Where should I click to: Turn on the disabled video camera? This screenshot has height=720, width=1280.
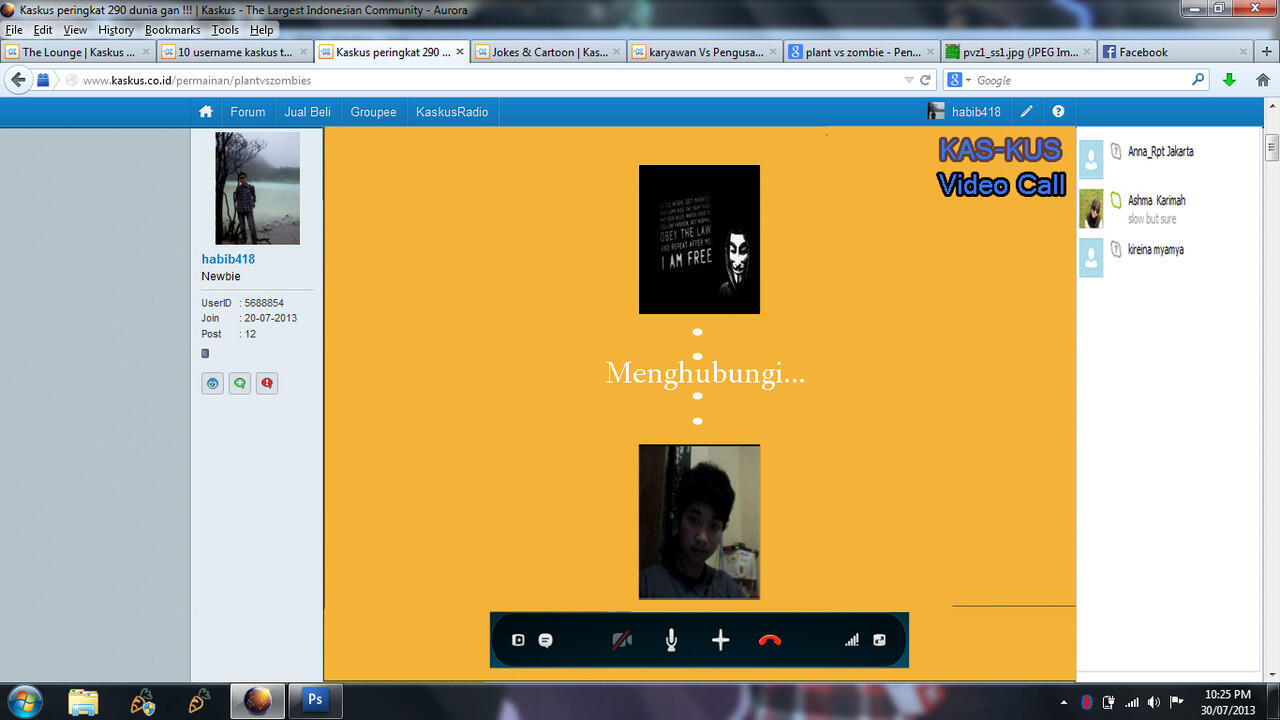(622, 640)
